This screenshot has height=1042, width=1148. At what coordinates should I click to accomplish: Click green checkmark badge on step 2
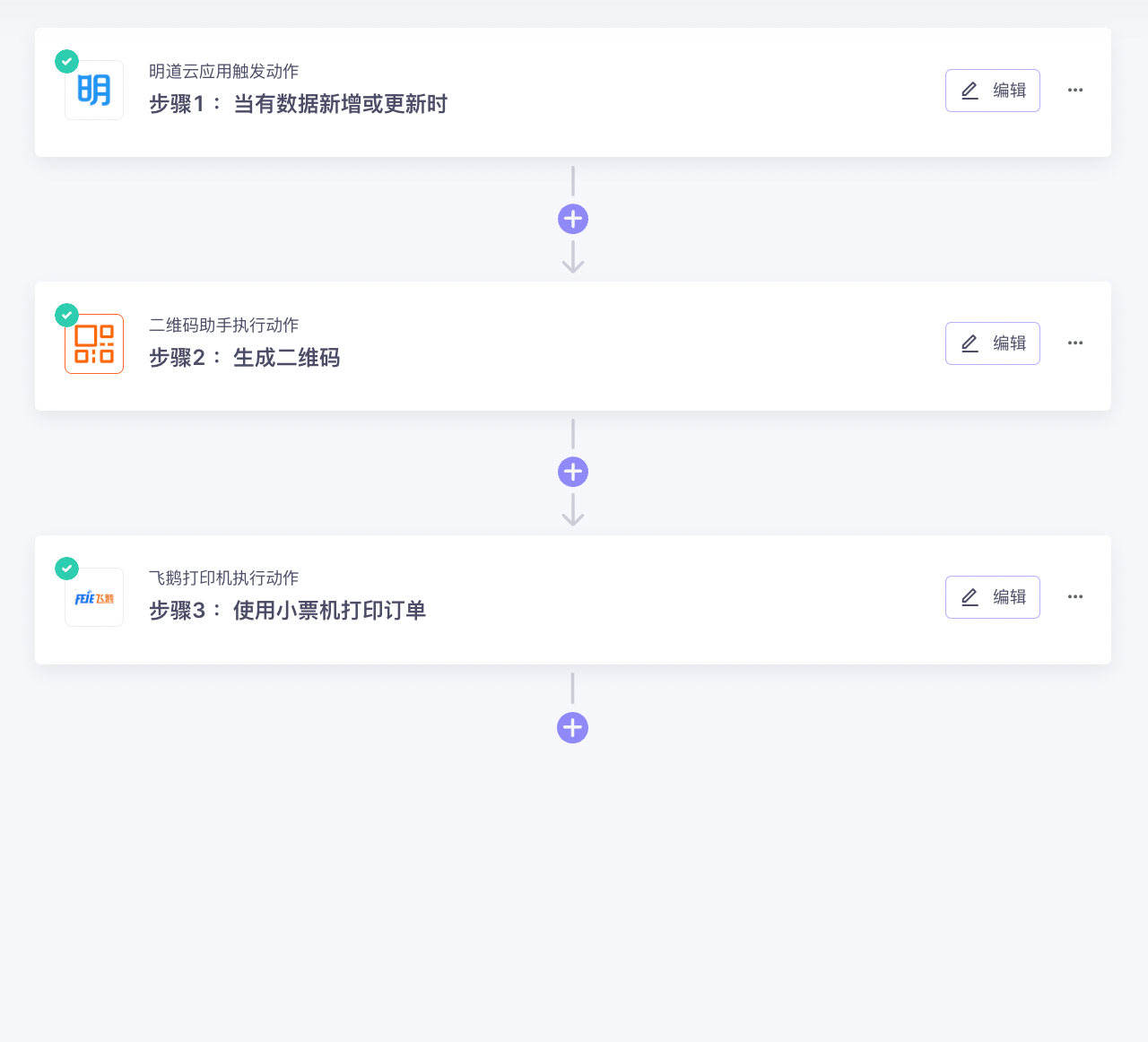[67, 315]
